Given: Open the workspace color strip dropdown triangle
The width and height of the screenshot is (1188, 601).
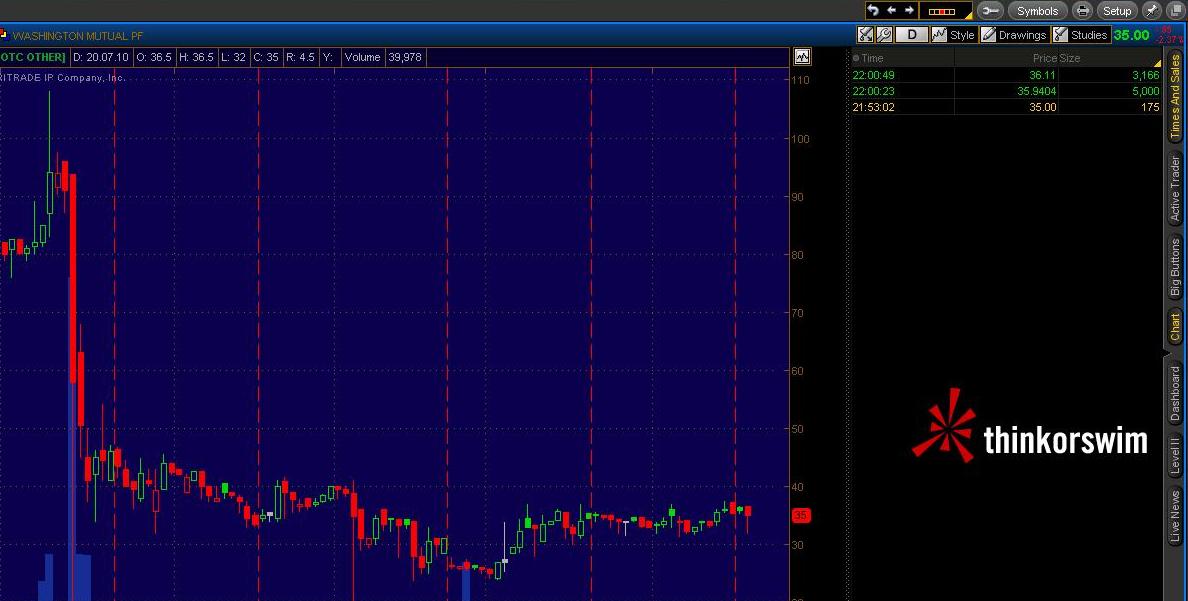Looking at the screenshot, I should 969,16.
